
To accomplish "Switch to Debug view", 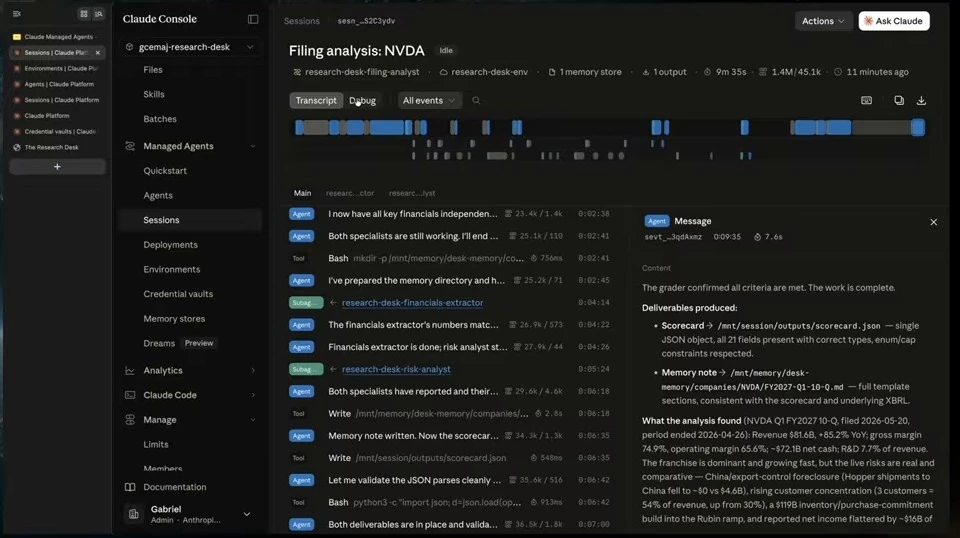I will pyautogui.click(x=362, y=100).
